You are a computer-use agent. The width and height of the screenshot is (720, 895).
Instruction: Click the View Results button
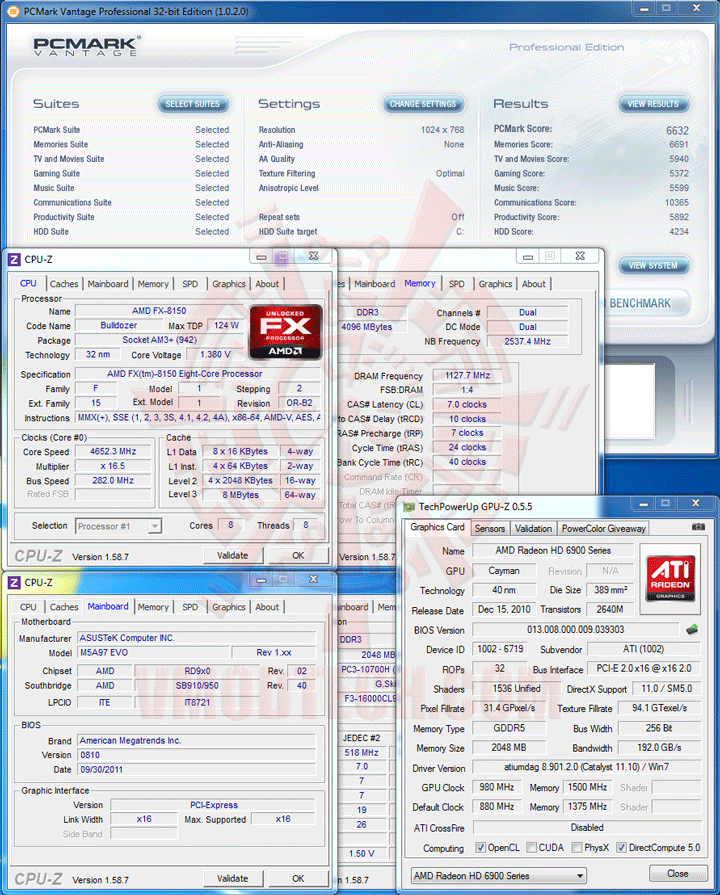point(654,104)
